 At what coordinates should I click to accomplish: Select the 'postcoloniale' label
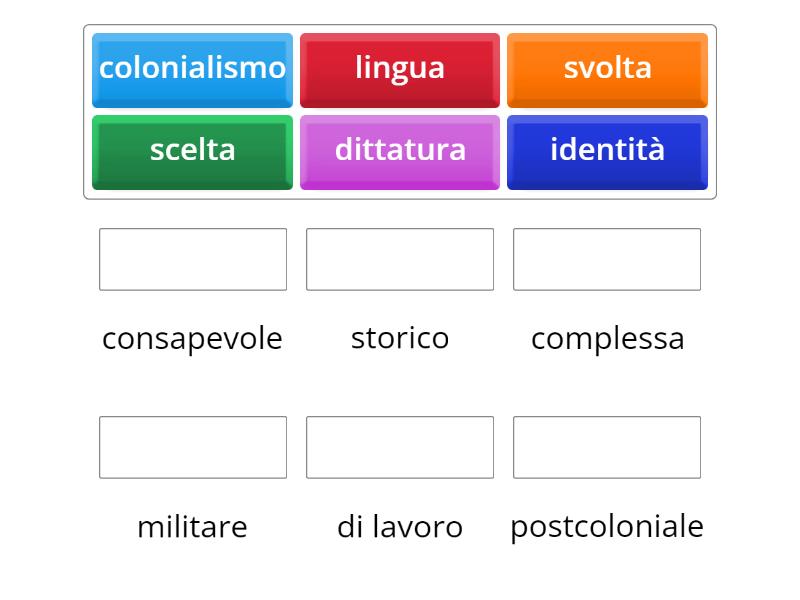(607, 526)
